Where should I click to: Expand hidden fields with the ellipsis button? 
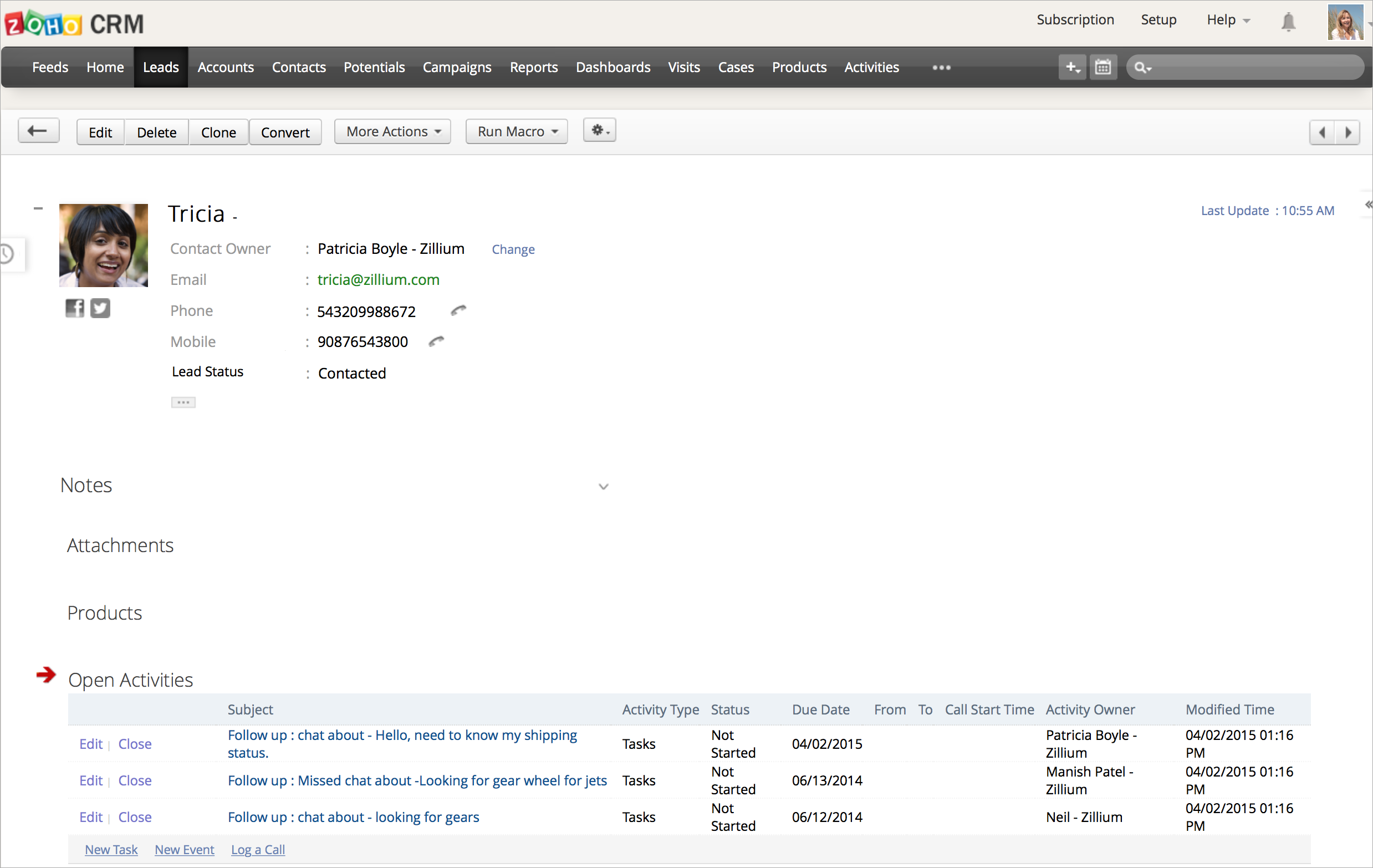pyautogui.click(x=183, y=402)
